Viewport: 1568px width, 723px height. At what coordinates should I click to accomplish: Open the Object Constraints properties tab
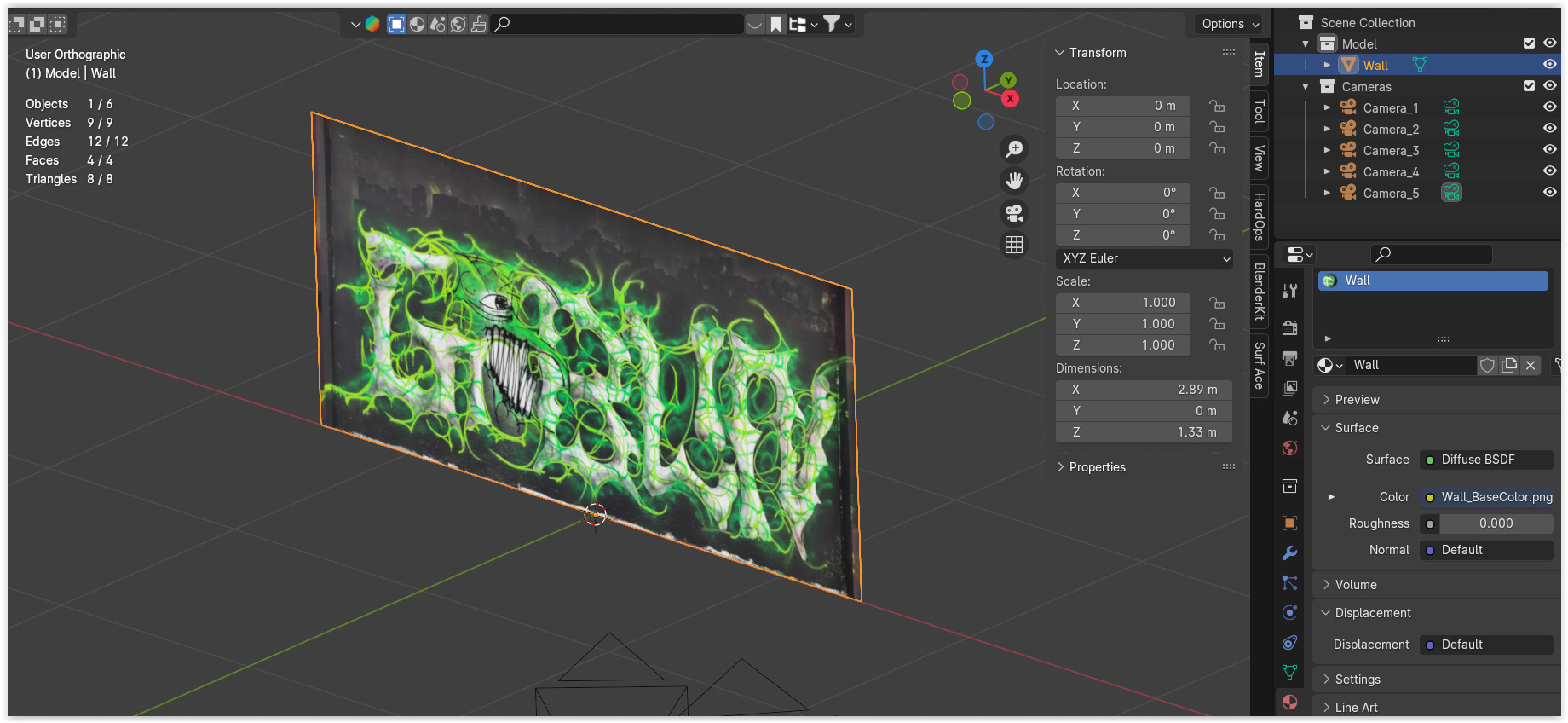point(1290,642)
